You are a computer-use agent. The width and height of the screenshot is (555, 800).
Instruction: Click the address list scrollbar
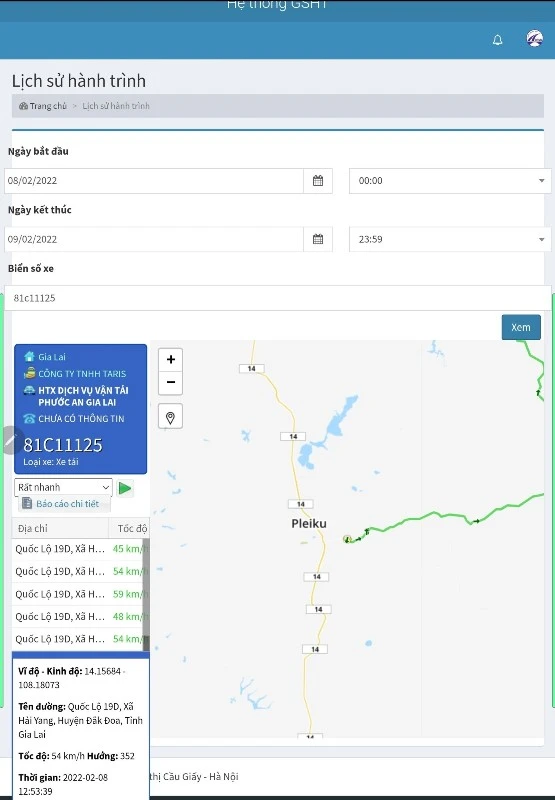(146, 594)
